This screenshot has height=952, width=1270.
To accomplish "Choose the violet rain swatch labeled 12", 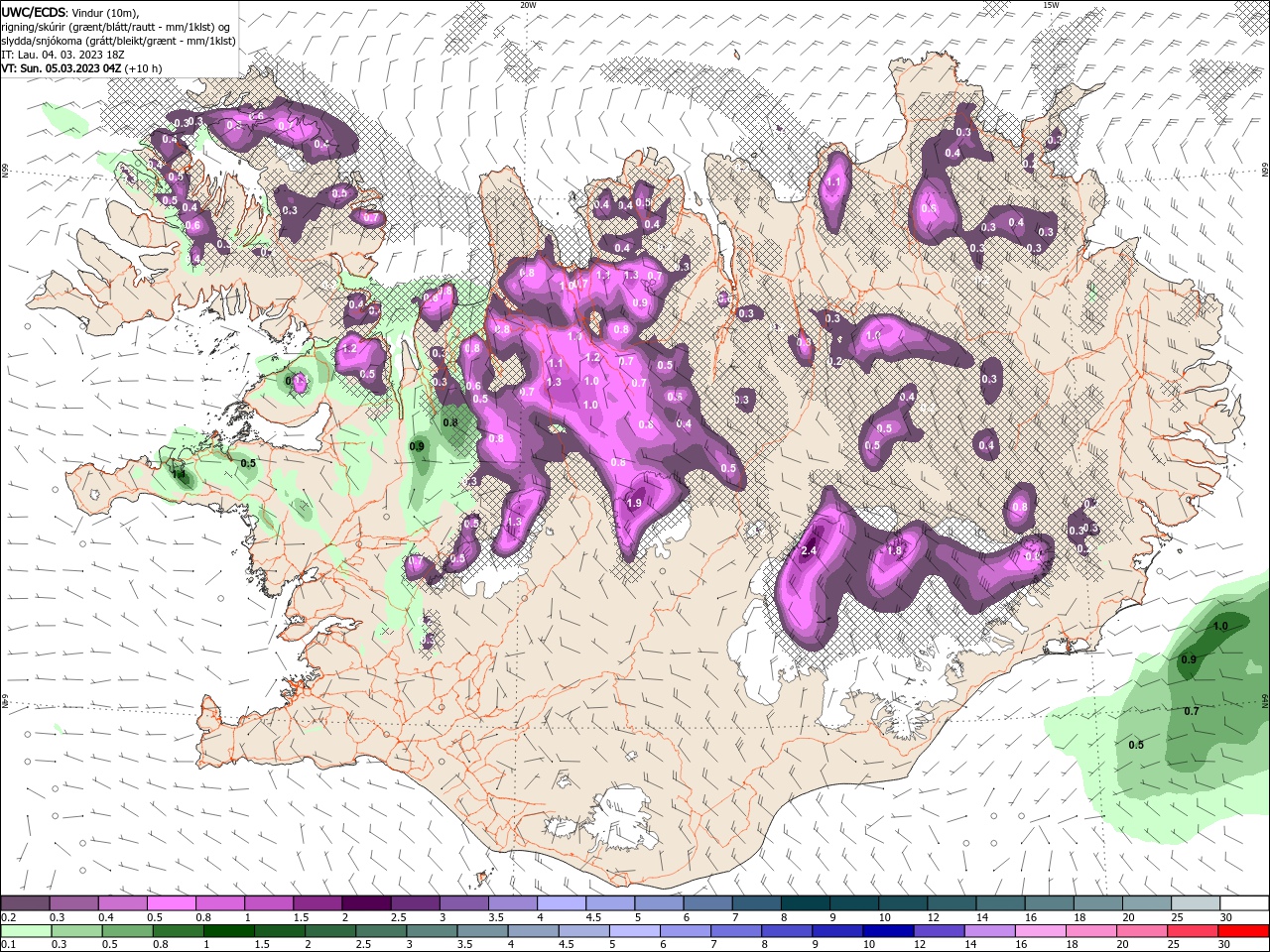I will point(939,931).
